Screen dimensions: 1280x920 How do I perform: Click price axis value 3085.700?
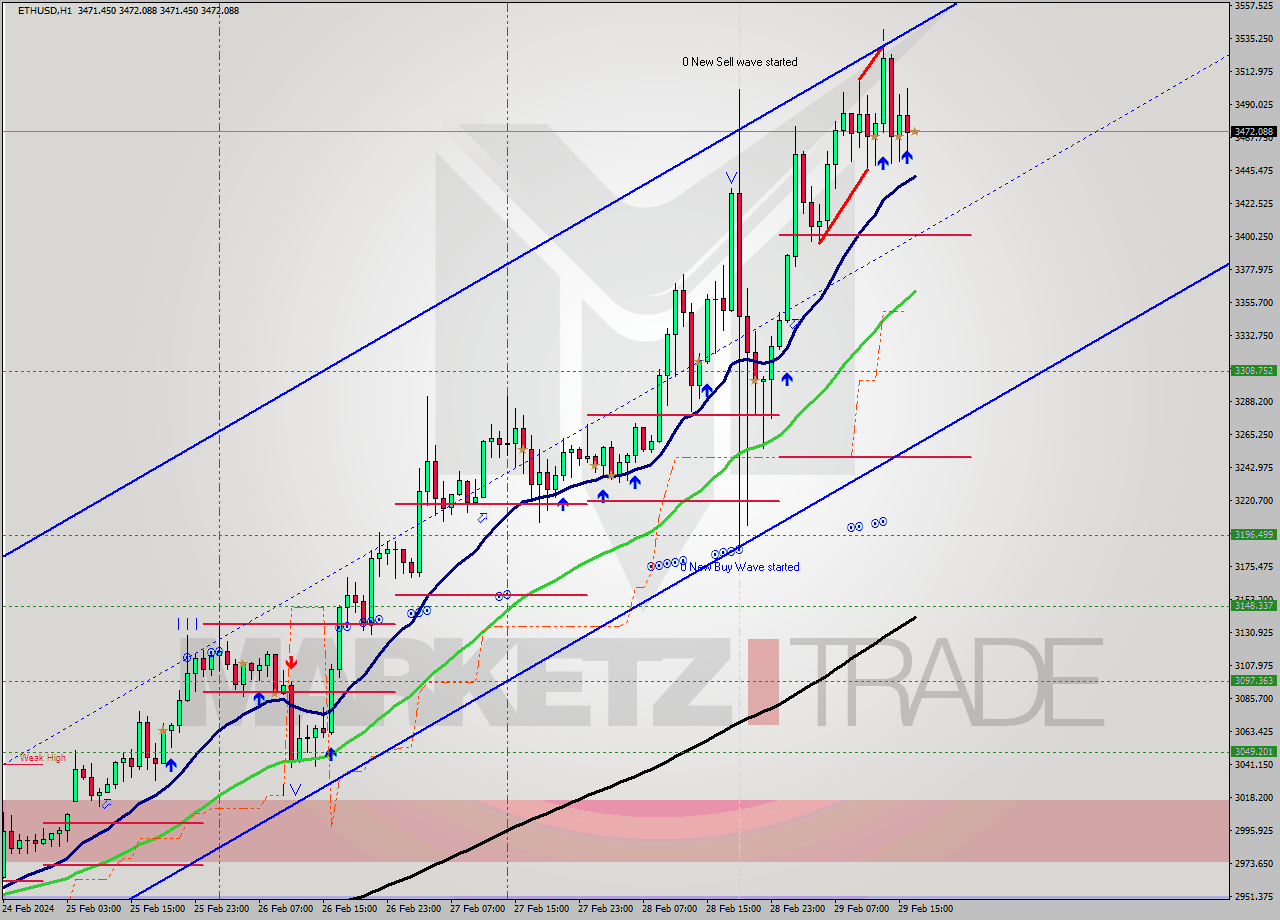[1253, 699]
